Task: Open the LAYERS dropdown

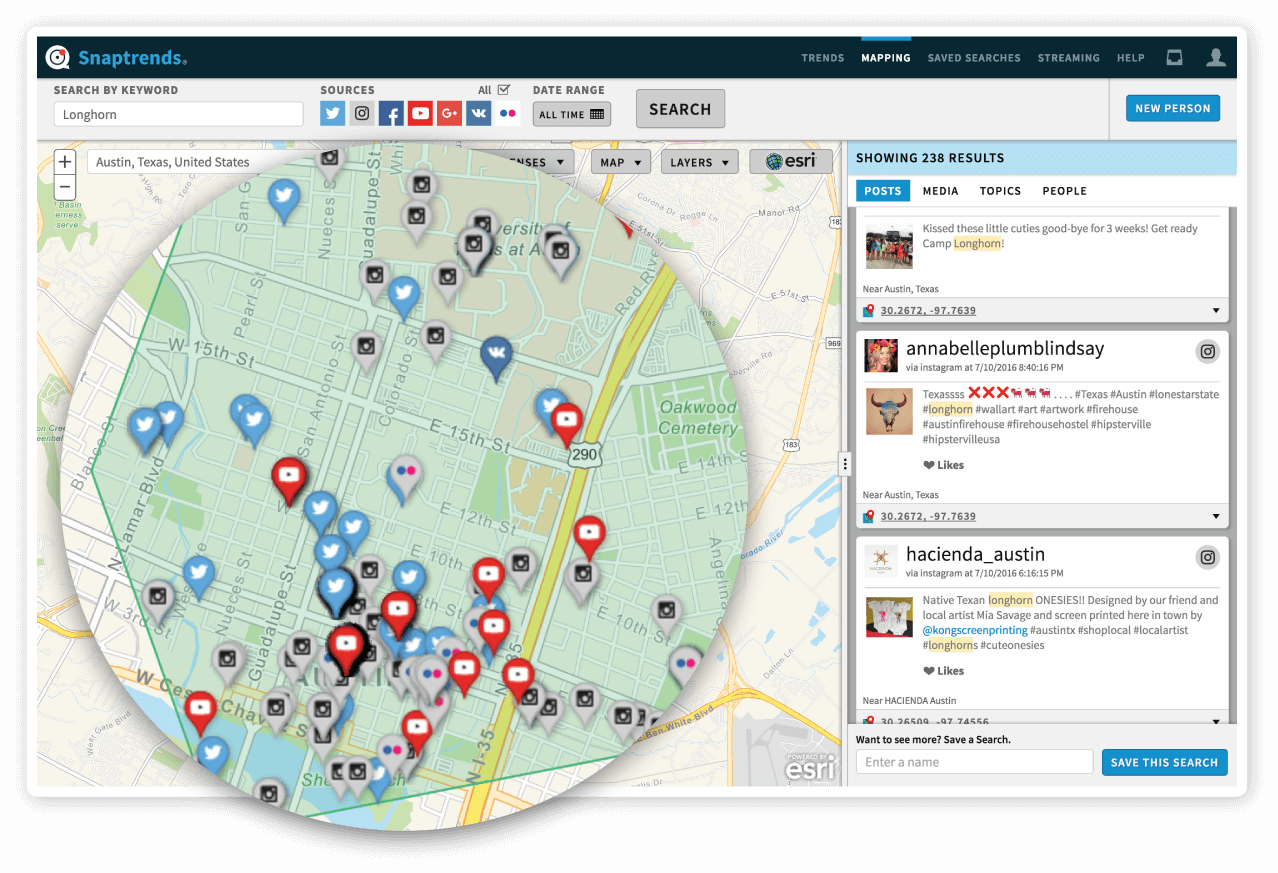Action: pos(700,162)
